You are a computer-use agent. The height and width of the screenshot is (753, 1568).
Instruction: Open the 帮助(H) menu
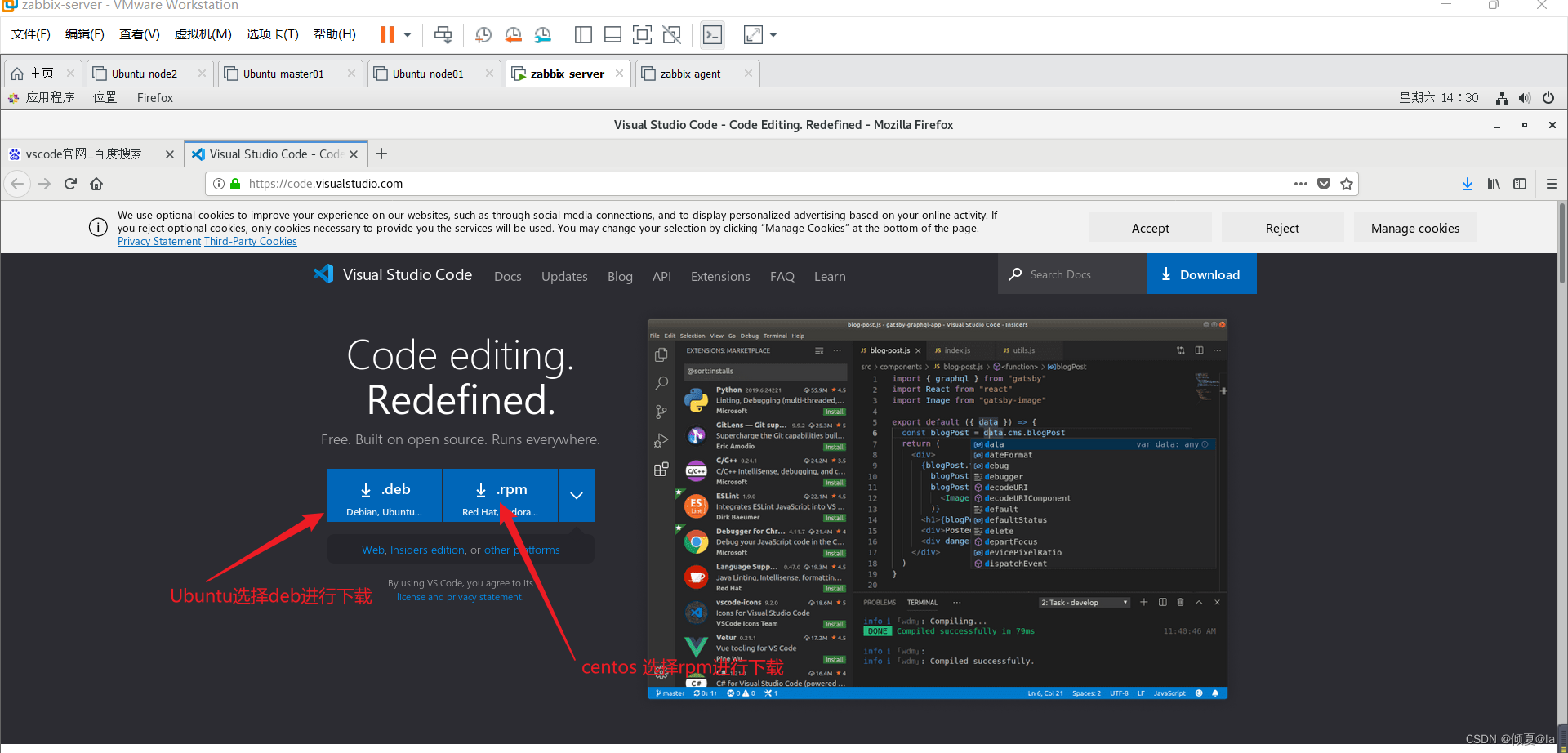click(335, 34)
